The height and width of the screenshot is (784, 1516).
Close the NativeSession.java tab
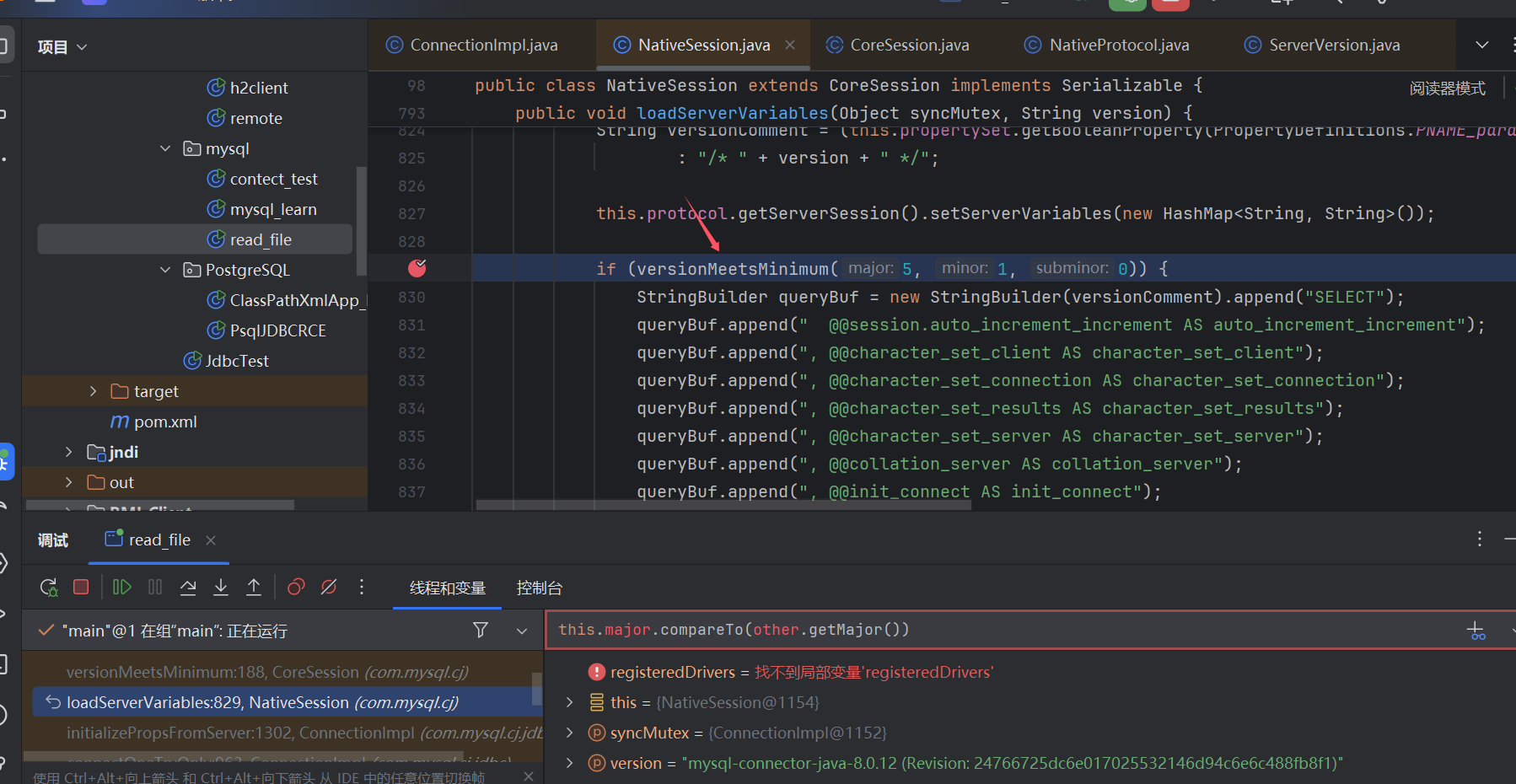tap(790, 45)
